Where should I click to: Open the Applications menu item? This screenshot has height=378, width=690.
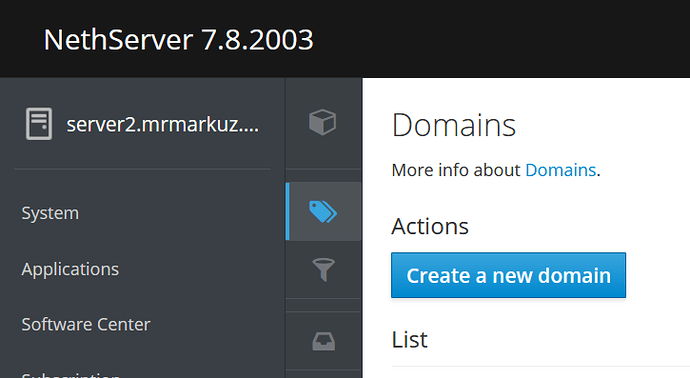70,269
